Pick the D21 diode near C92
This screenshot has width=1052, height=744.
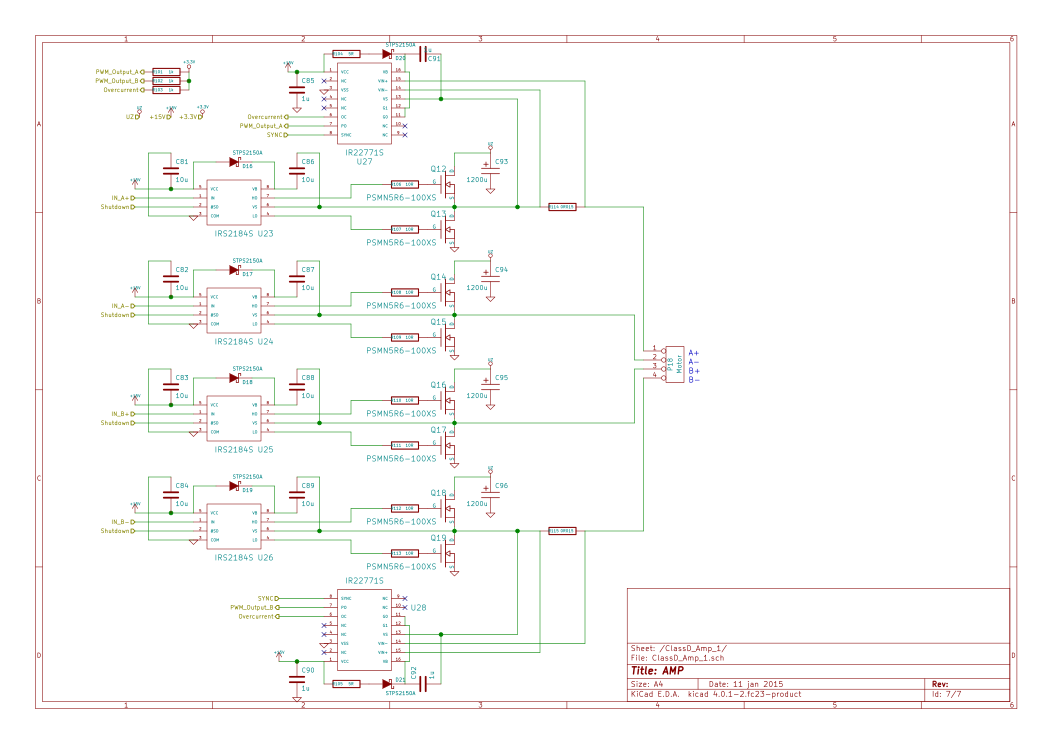point(387,684)
